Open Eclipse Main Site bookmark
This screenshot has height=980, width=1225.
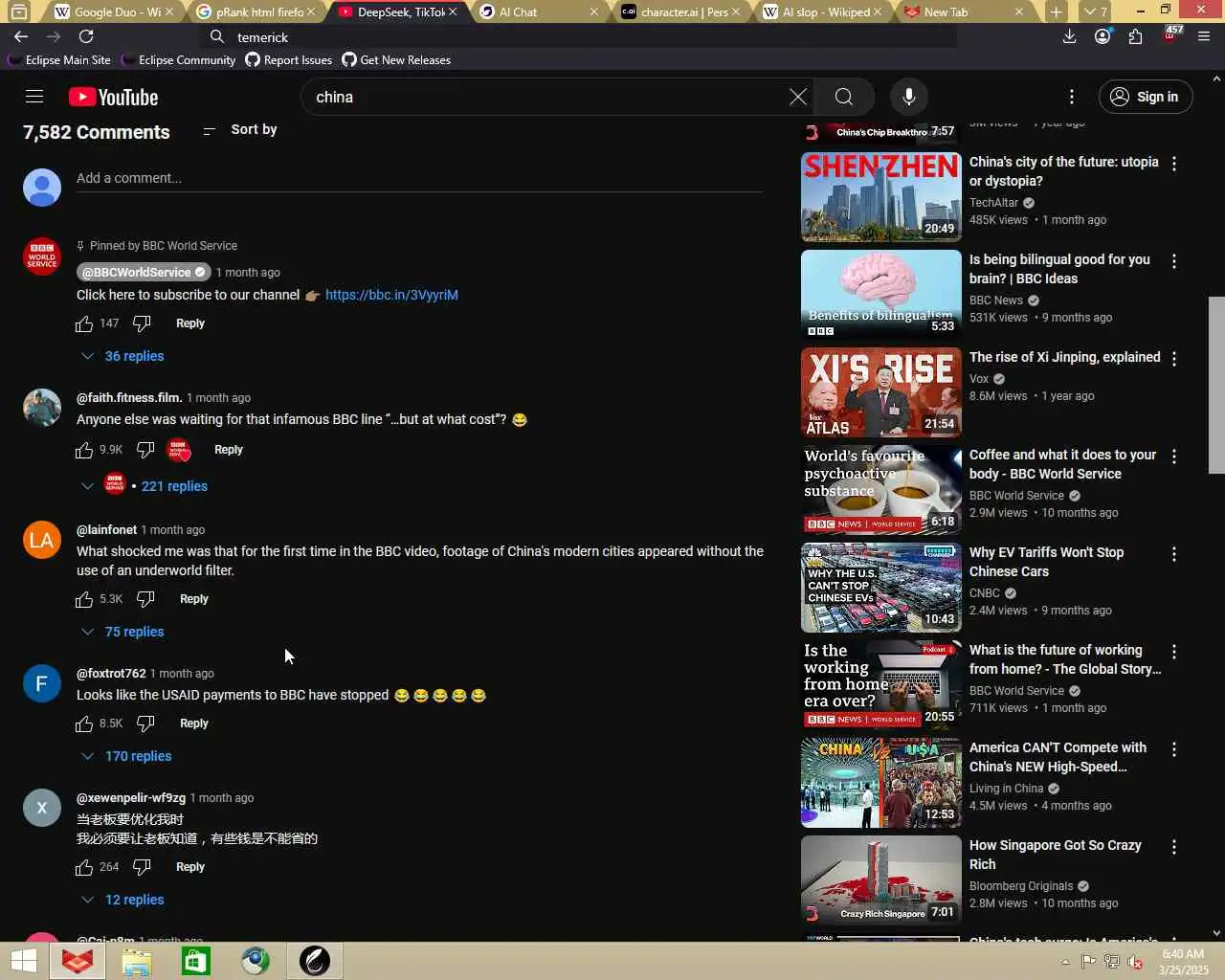59,59
